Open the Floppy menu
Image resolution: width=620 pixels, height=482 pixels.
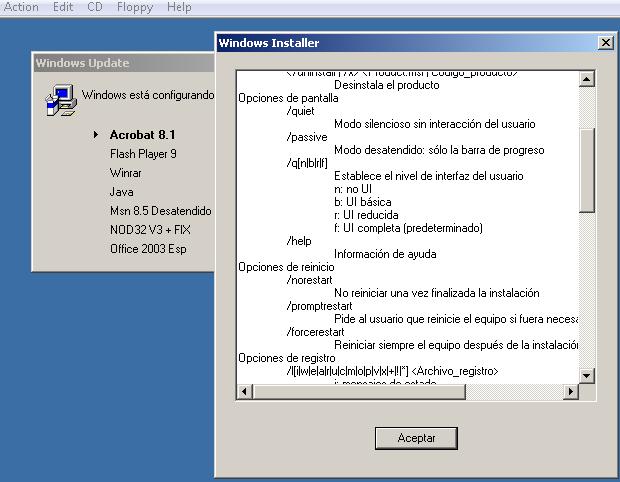134,7
